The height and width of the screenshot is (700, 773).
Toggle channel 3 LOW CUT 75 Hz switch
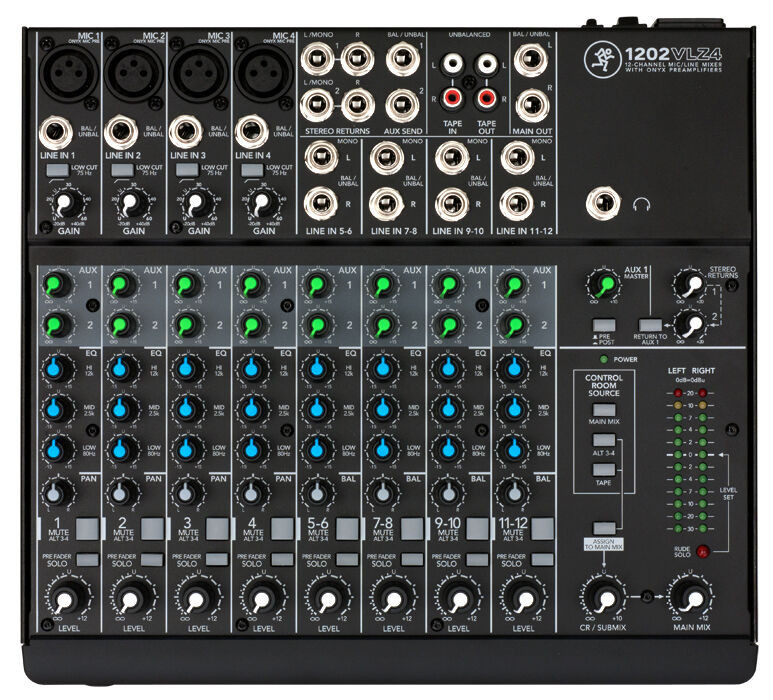[187, 170]
